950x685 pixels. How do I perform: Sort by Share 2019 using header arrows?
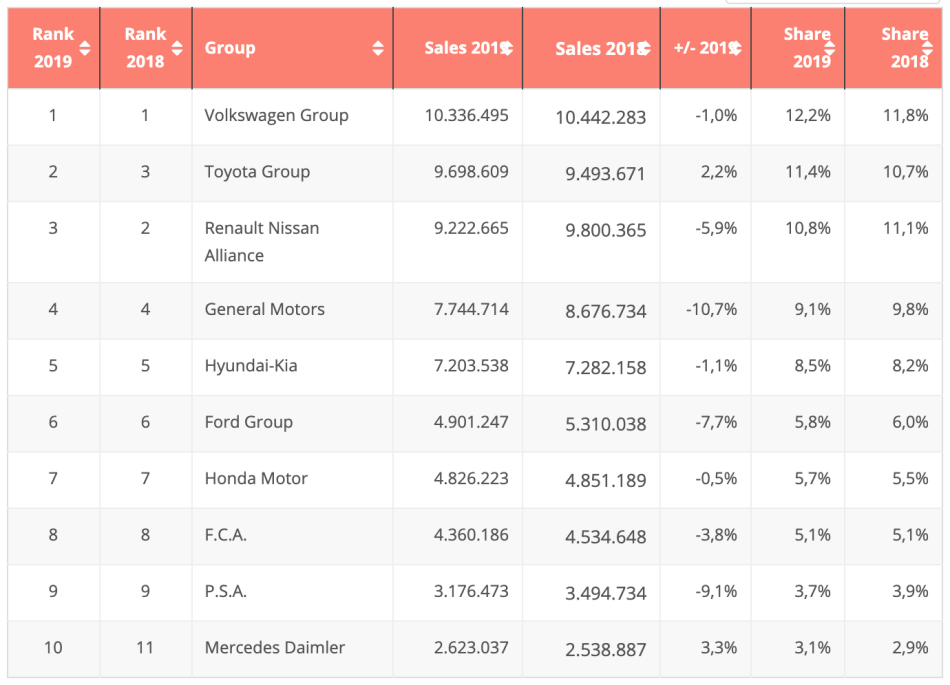click(829, 48)
